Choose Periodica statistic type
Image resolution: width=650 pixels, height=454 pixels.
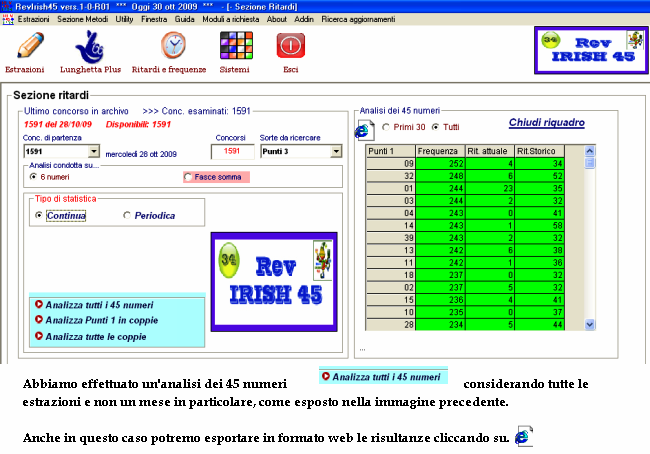(x=127, y=215)
